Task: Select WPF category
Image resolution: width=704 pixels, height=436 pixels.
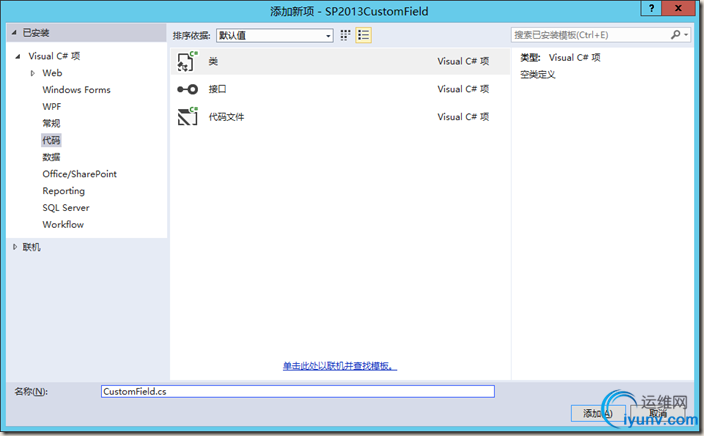Action: [x=52, y=106]
